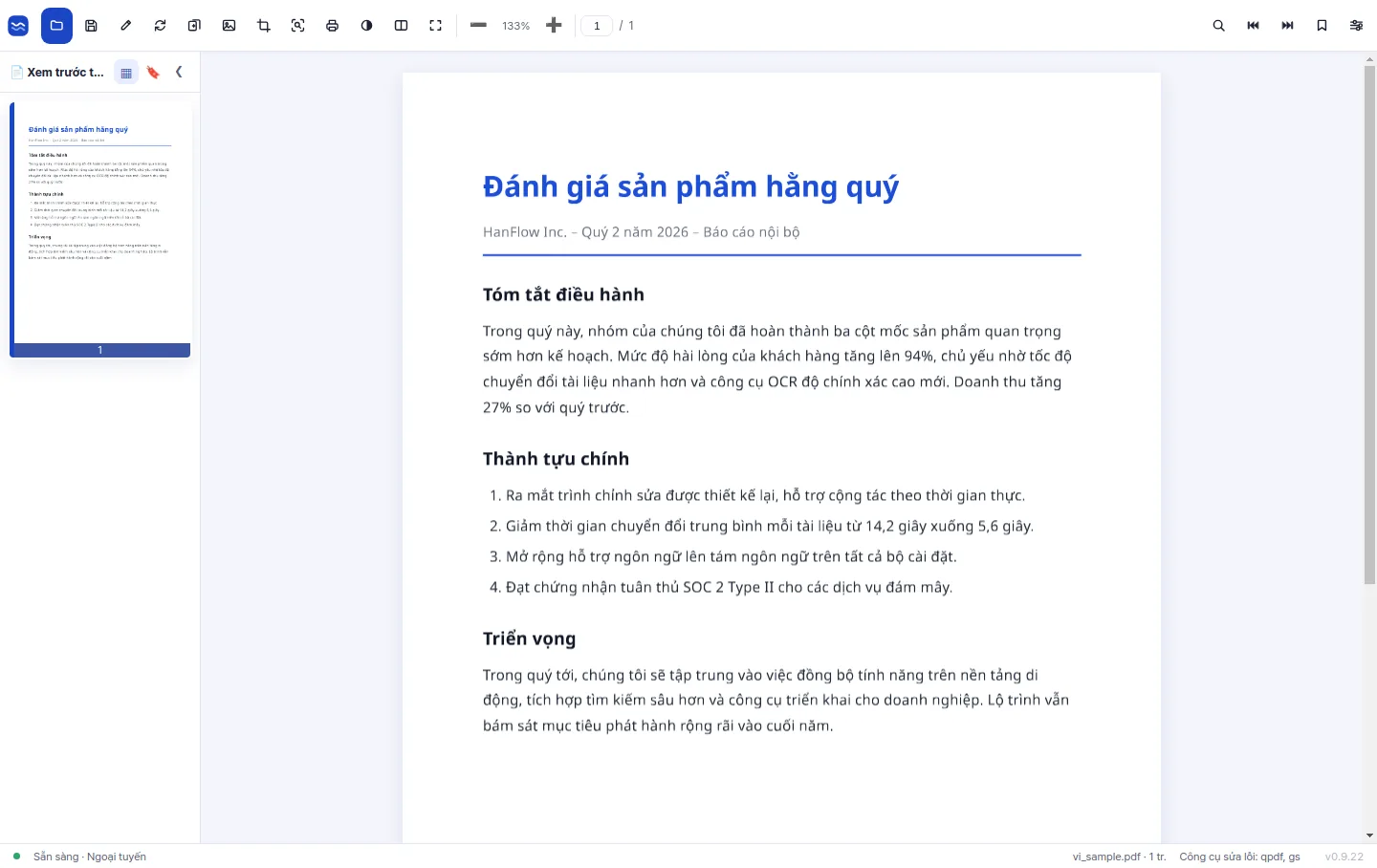Click the 'vi_sample.pdf · 1 tr.' status text
The width and height of the screenshot is (1377, 868).
coord(1119,857)
